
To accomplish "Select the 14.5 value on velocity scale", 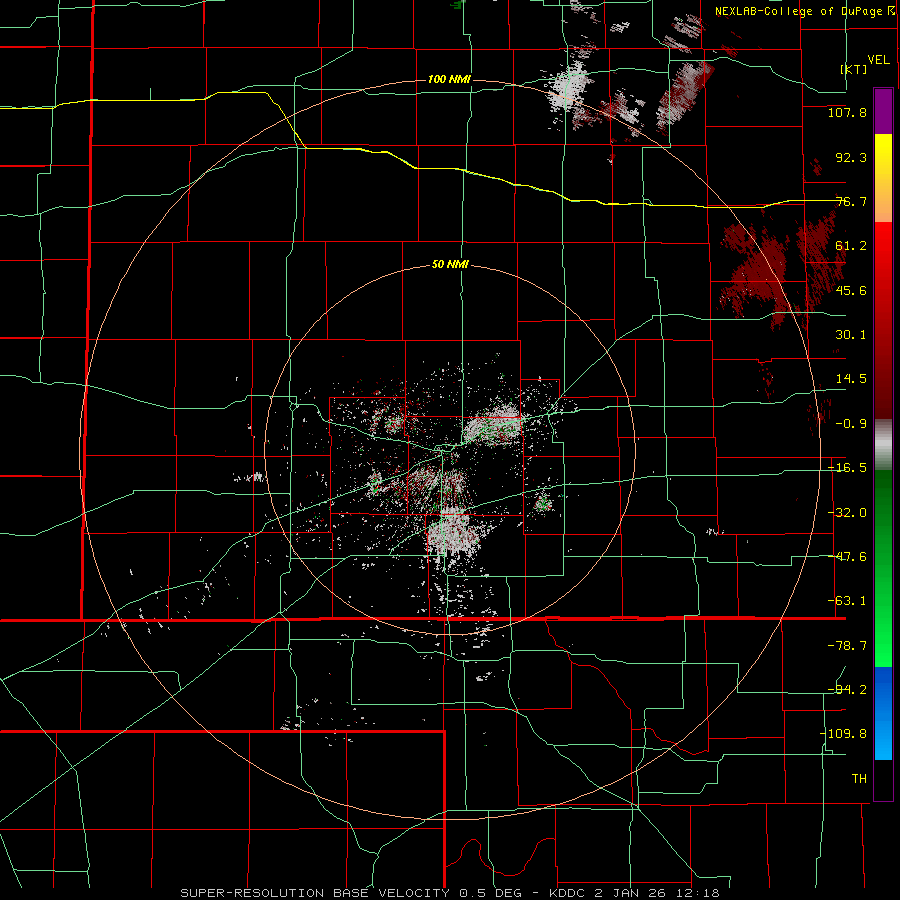I will [x=851, y=379].
